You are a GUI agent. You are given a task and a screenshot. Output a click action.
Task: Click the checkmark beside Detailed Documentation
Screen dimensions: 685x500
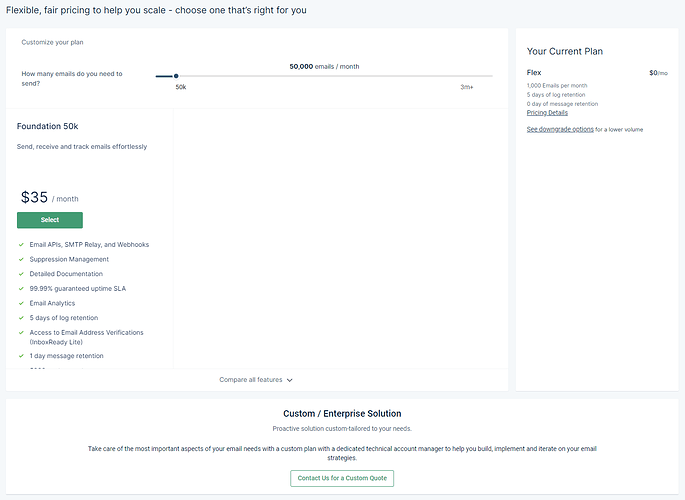(x=21, y=274)
